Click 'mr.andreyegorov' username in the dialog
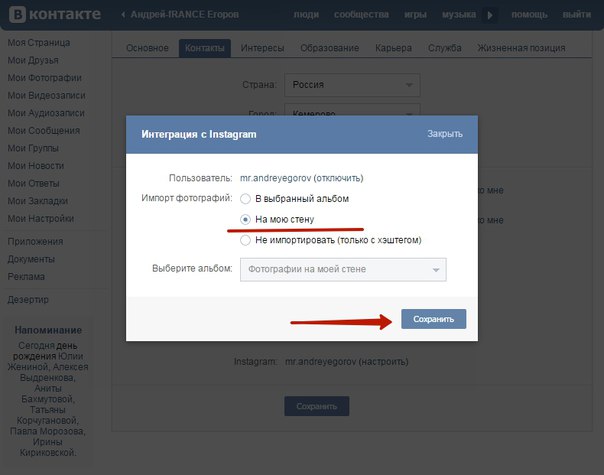This screenshot has width=604, height=475. 275,178
